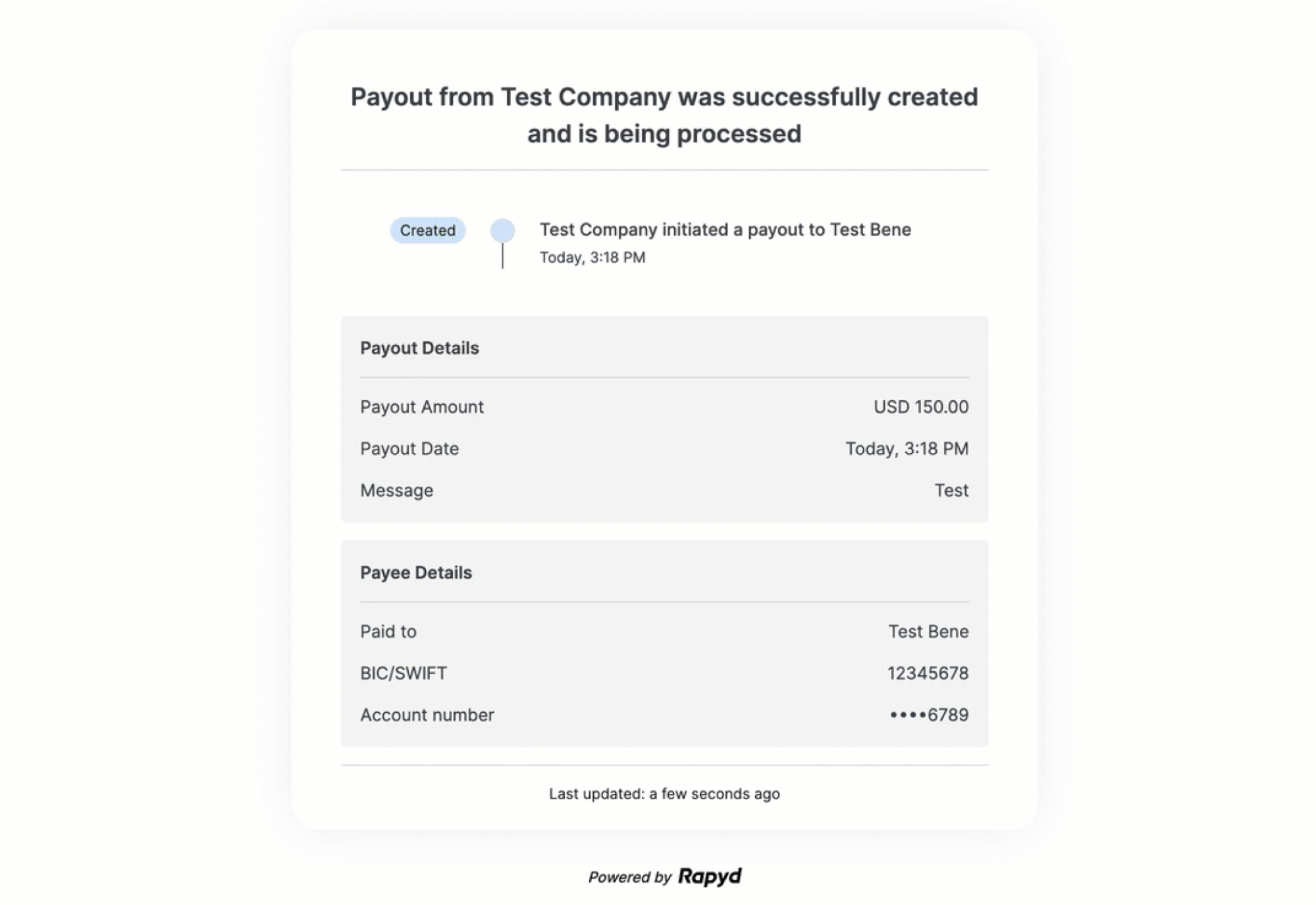The height and width of the screenshot is (905, 1316).
Task: Click the masked account number ending 6789
Action: (928, 715)
